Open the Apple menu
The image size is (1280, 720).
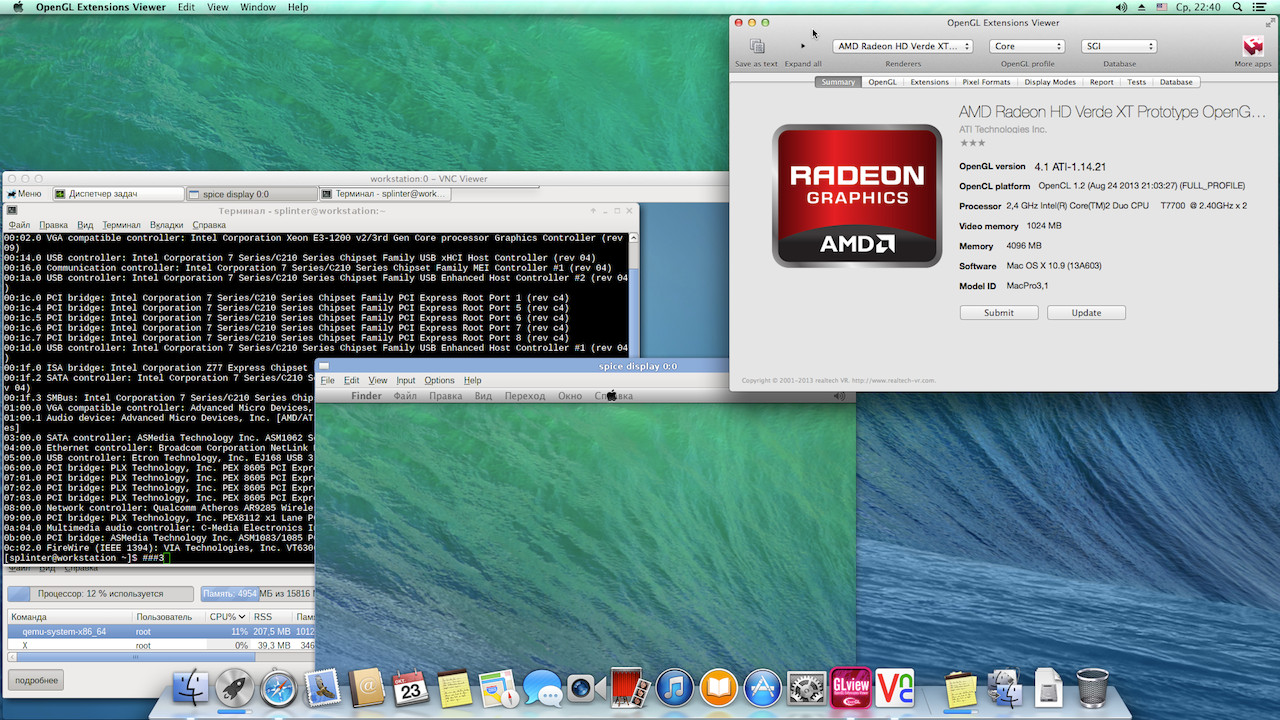point(16,7)
